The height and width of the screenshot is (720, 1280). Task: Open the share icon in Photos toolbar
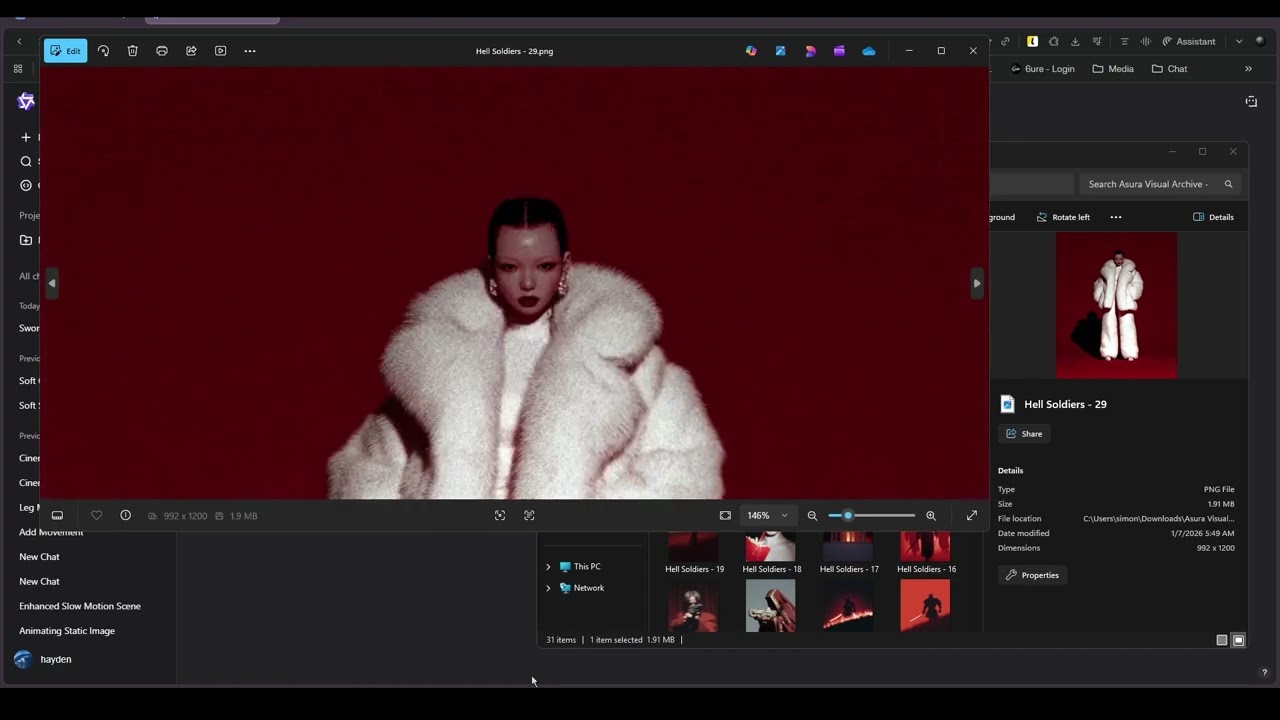pyautogui.click(x=191, y=51)
